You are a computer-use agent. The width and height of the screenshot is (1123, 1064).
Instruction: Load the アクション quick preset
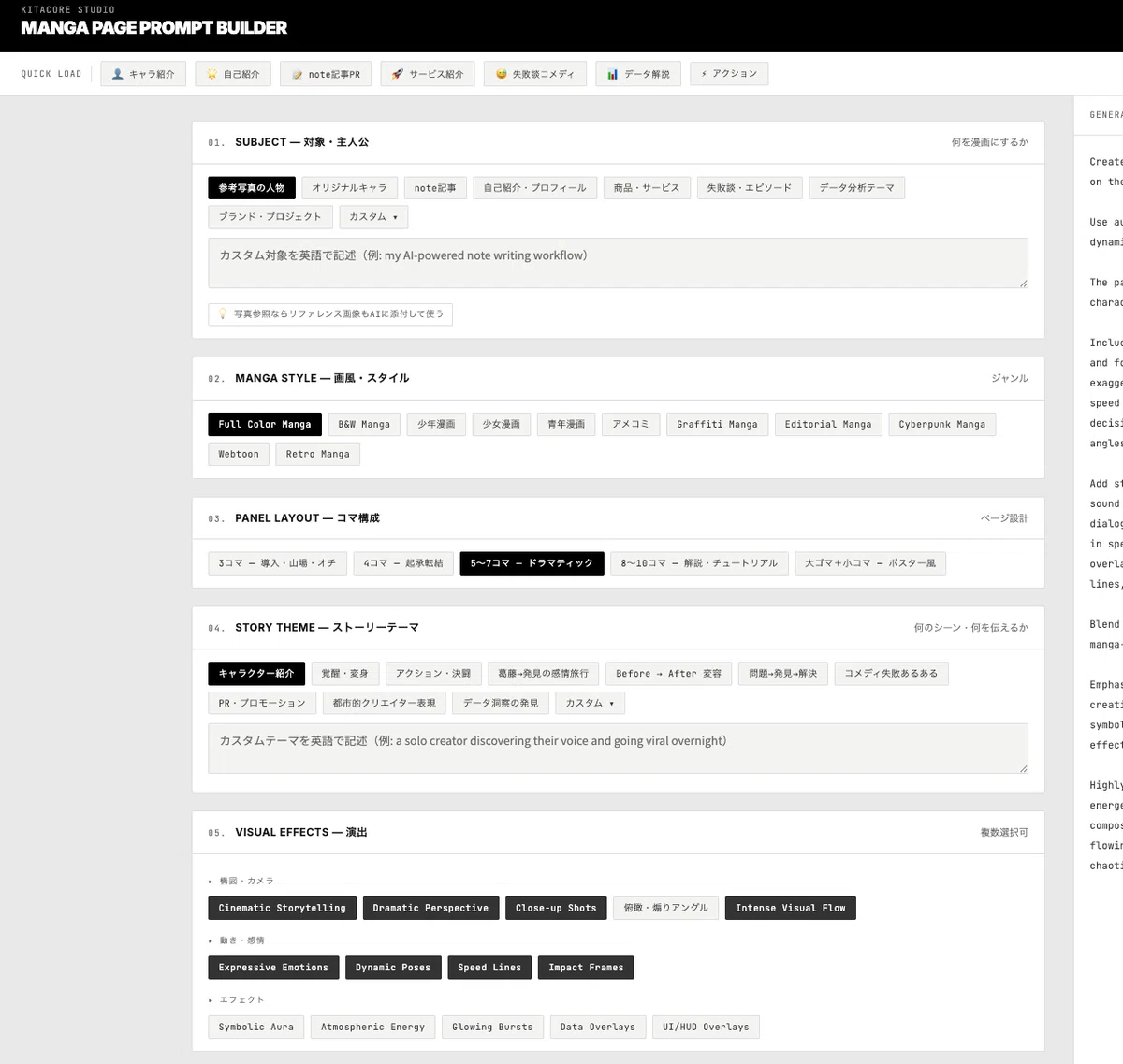click(x=729, y=74)
